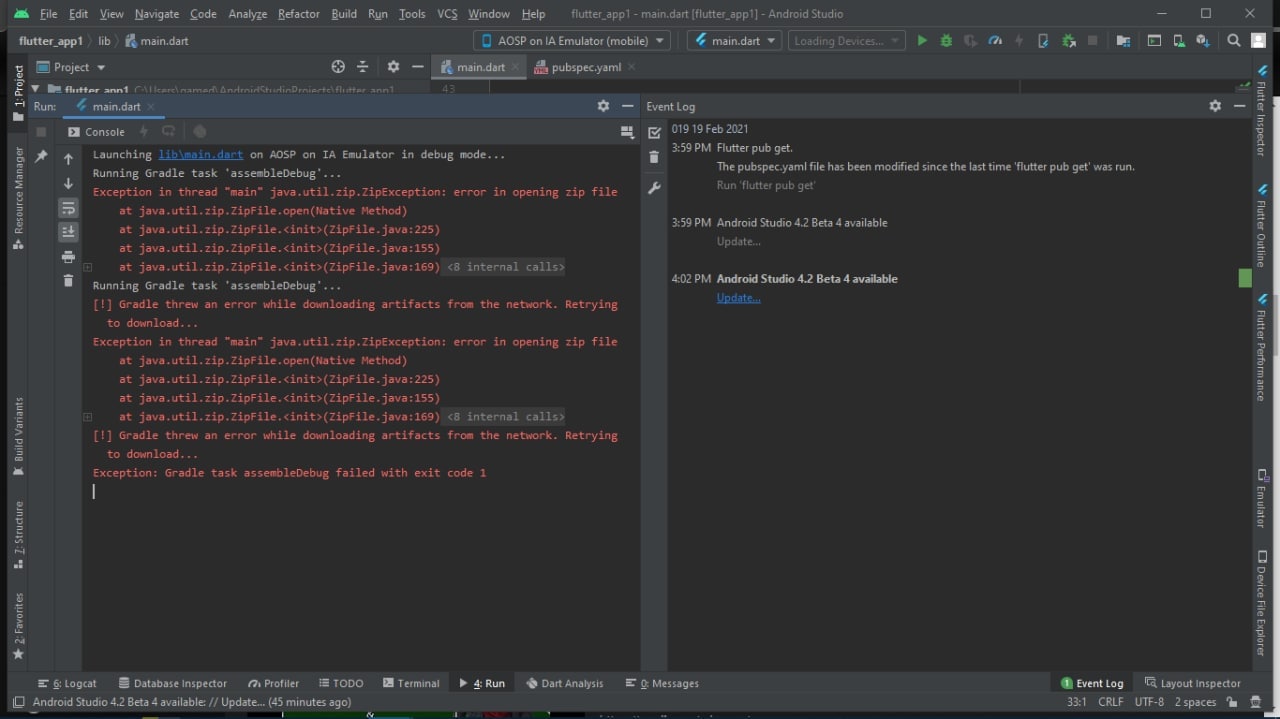Click the Up the stack trace arrow
Screen dimensions: 1280x719
[x=68, y=159]
